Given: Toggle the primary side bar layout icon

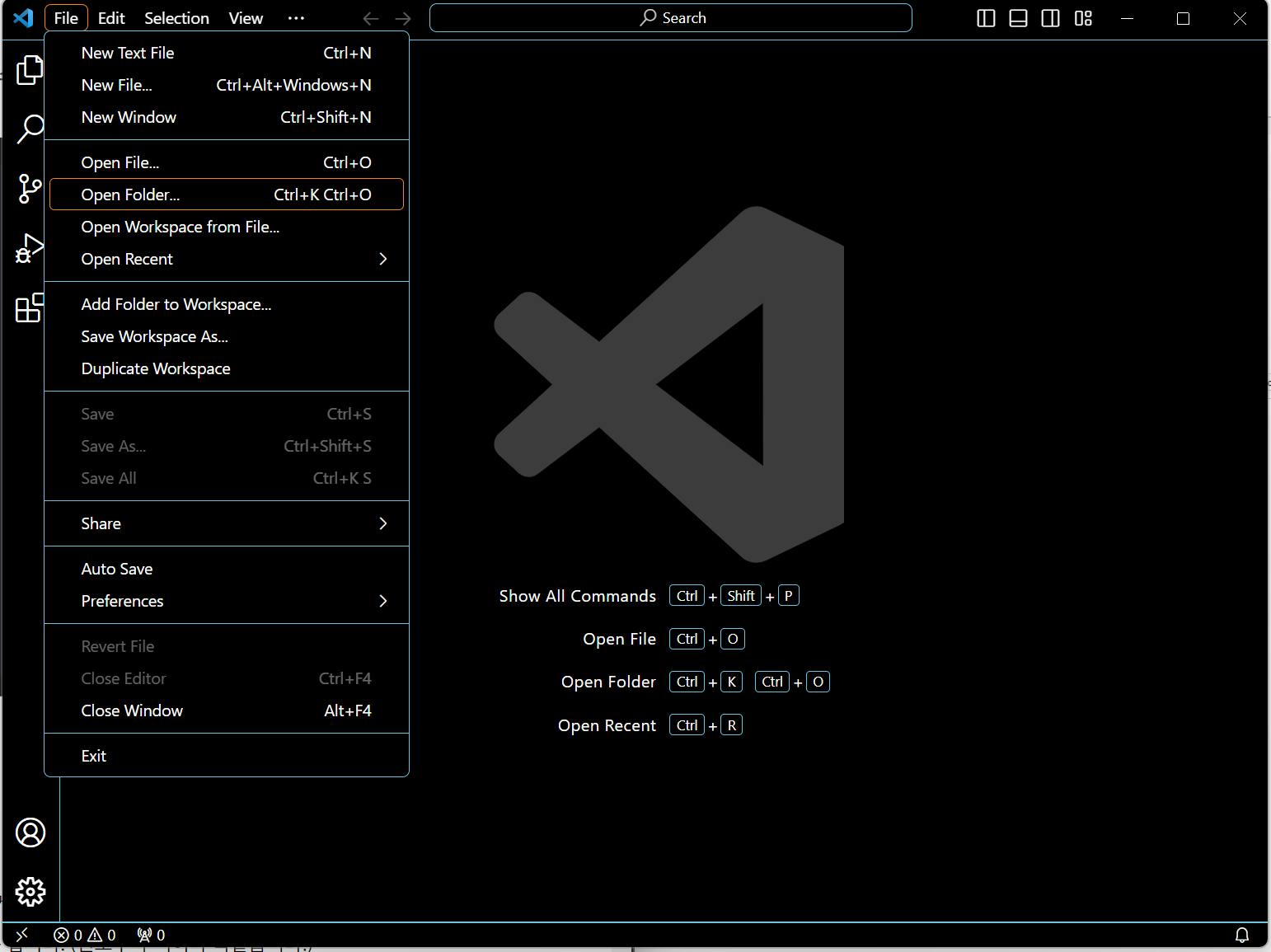Looking at the screenshot, I should 986,18.
